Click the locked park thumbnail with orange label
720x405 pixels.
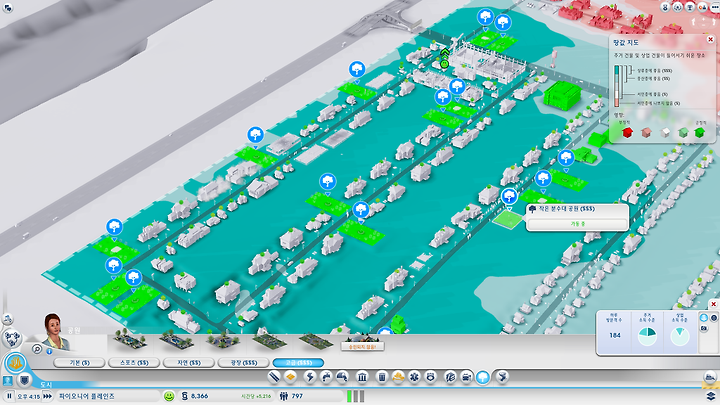coord(363,343)
